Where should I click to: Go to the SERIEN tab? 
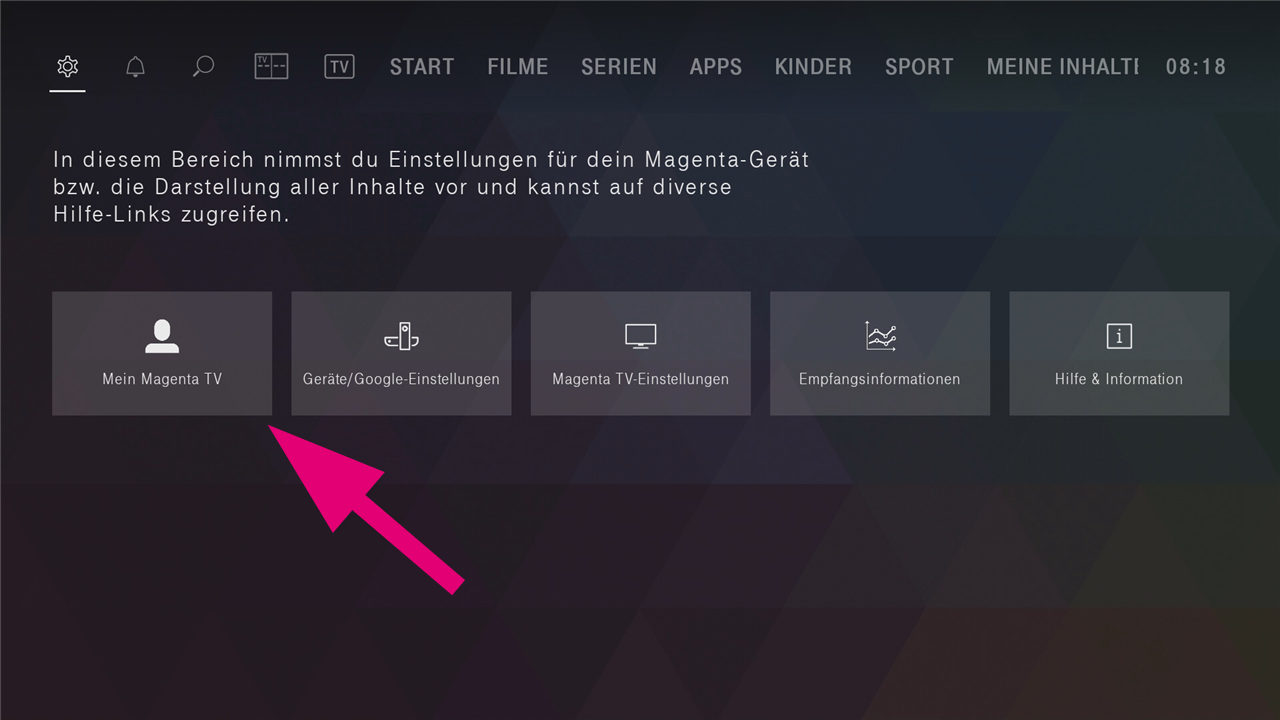click(618, 66)
